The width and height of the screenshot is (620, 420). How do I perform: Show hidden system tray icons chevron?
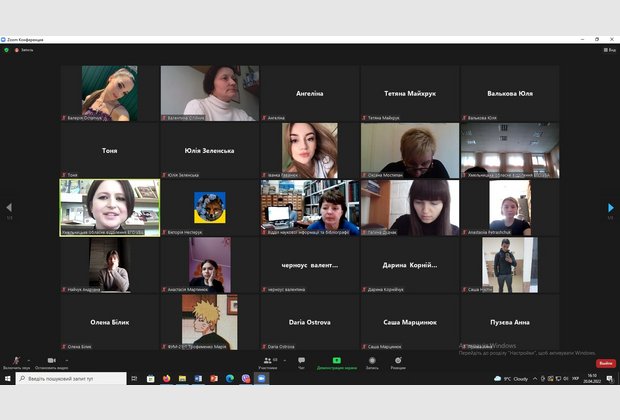(x=535, y=379)
